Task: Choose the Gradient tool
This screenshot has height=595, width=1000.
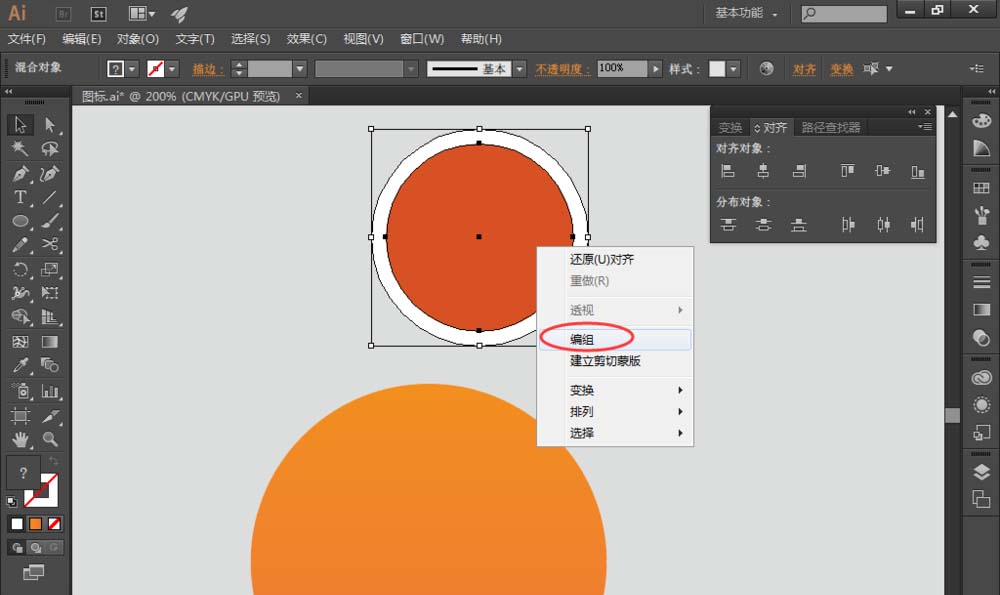Action: [x=50, y=342]
